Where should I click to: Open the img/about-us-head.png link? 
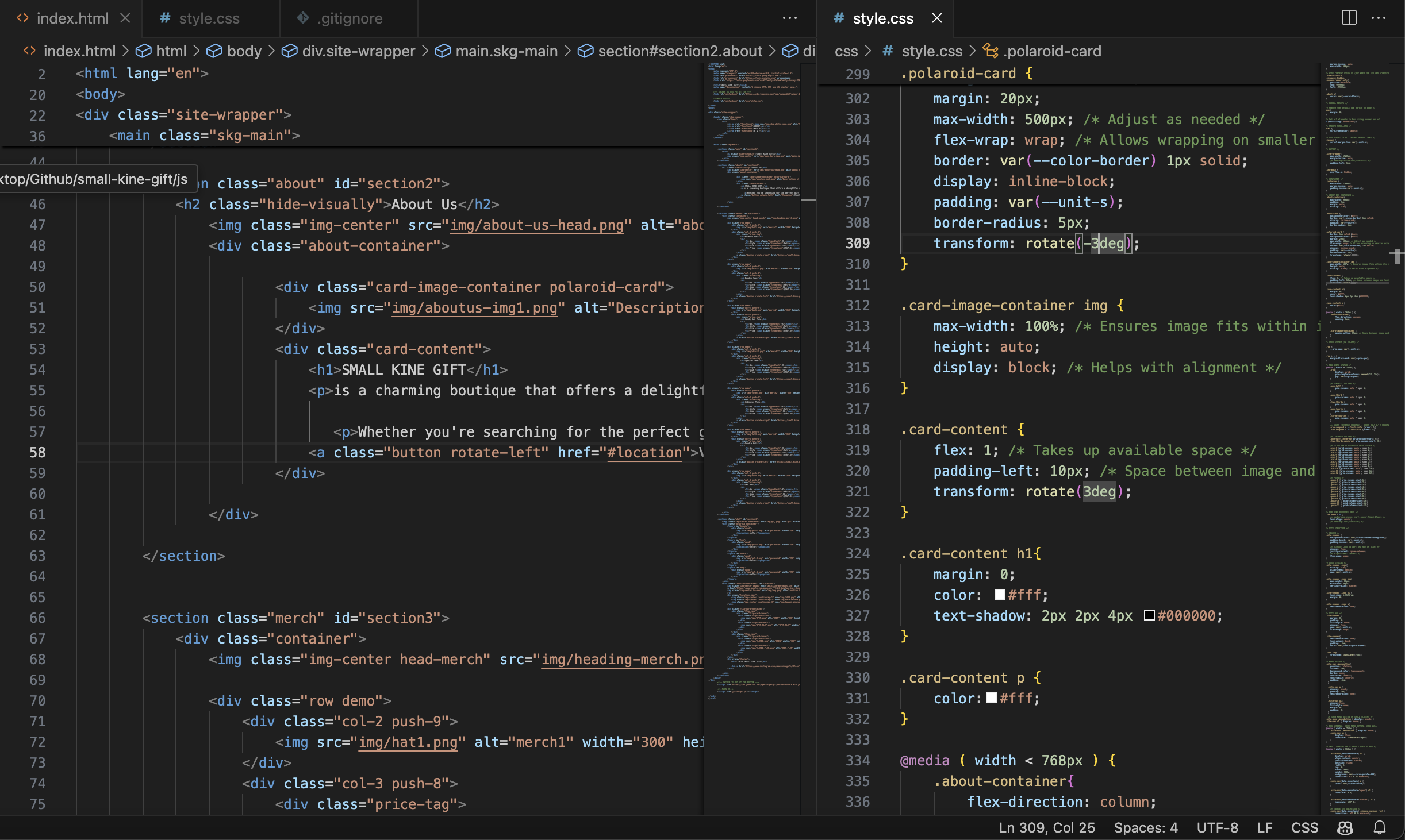point(536,225)
